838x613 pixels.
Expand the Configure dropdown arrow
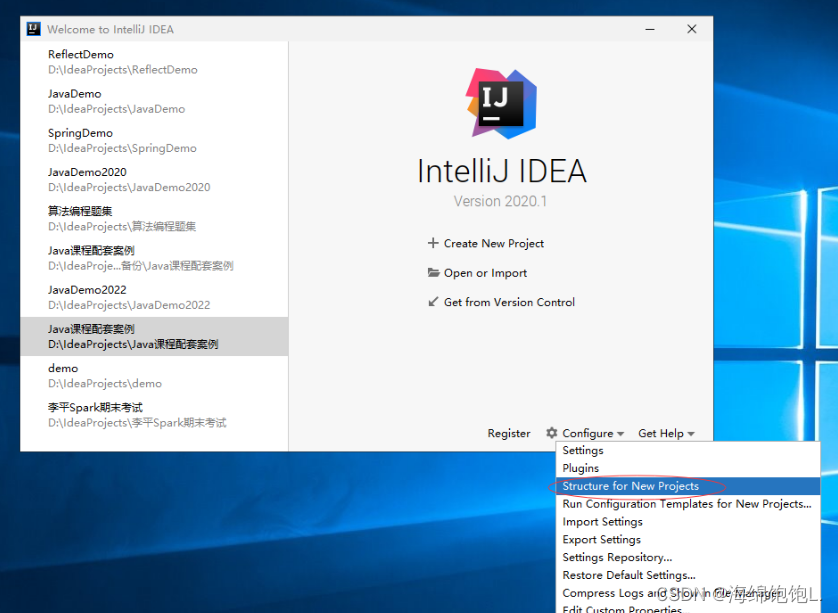620,434
